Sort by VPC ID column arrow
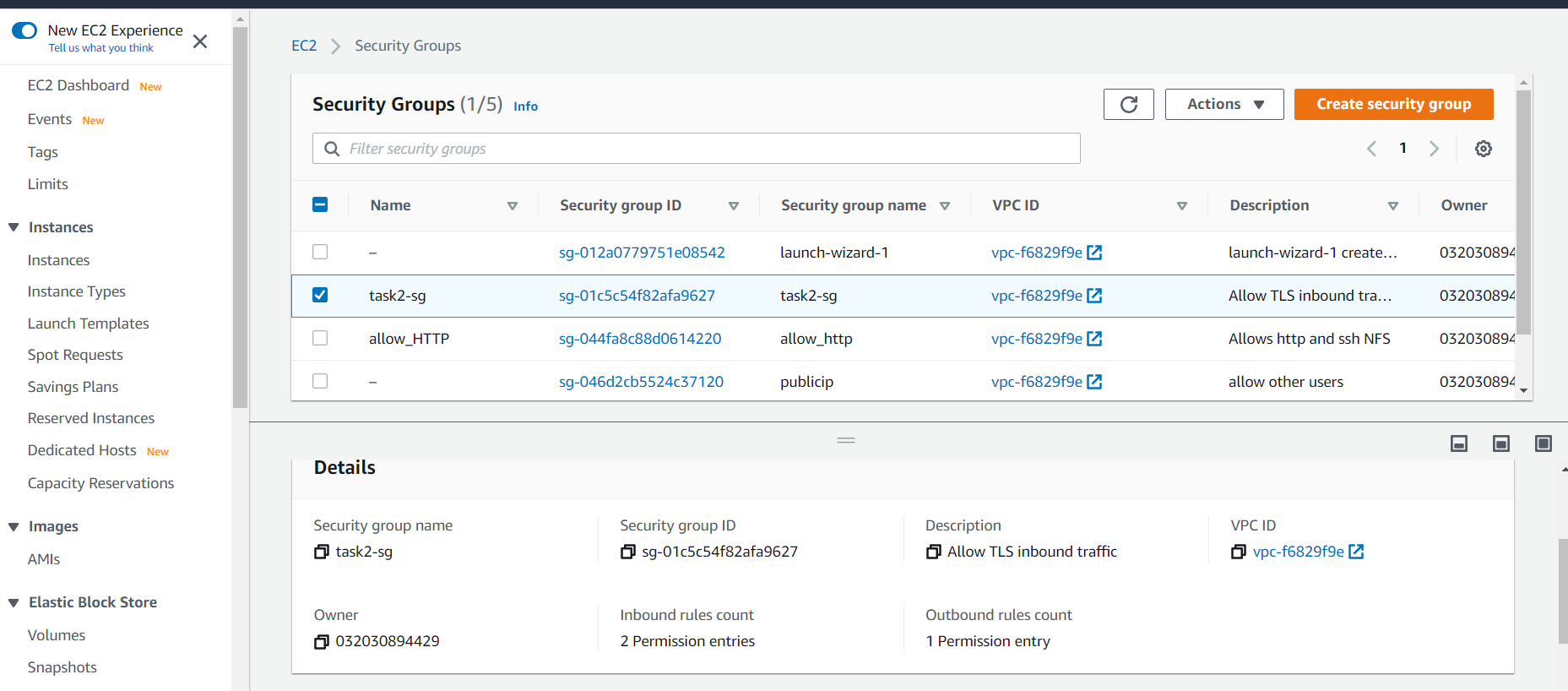Image resolution: width=1568 pixels, height=691 pixels. pyautogui.click(x=1181, y=206)
